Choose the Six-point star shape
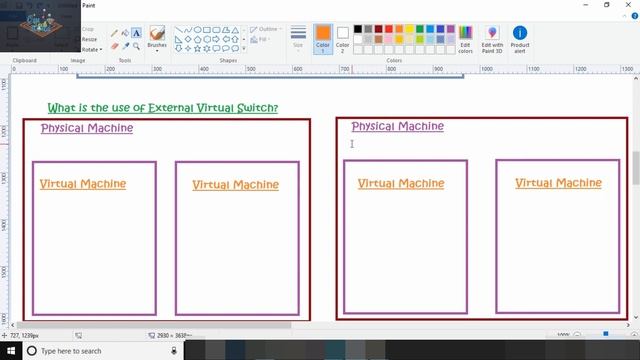 (207, 49)
